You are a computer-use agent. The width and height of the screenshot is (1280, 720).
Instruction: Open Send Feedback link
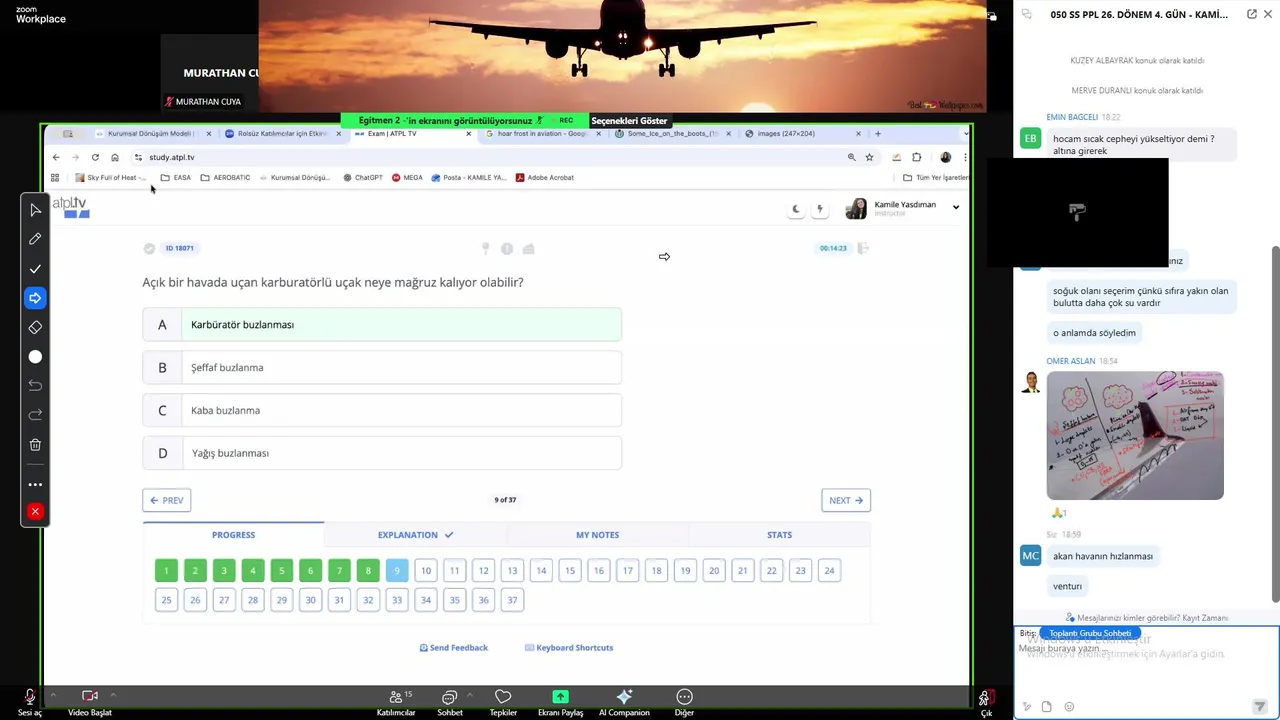pos(454,648)
